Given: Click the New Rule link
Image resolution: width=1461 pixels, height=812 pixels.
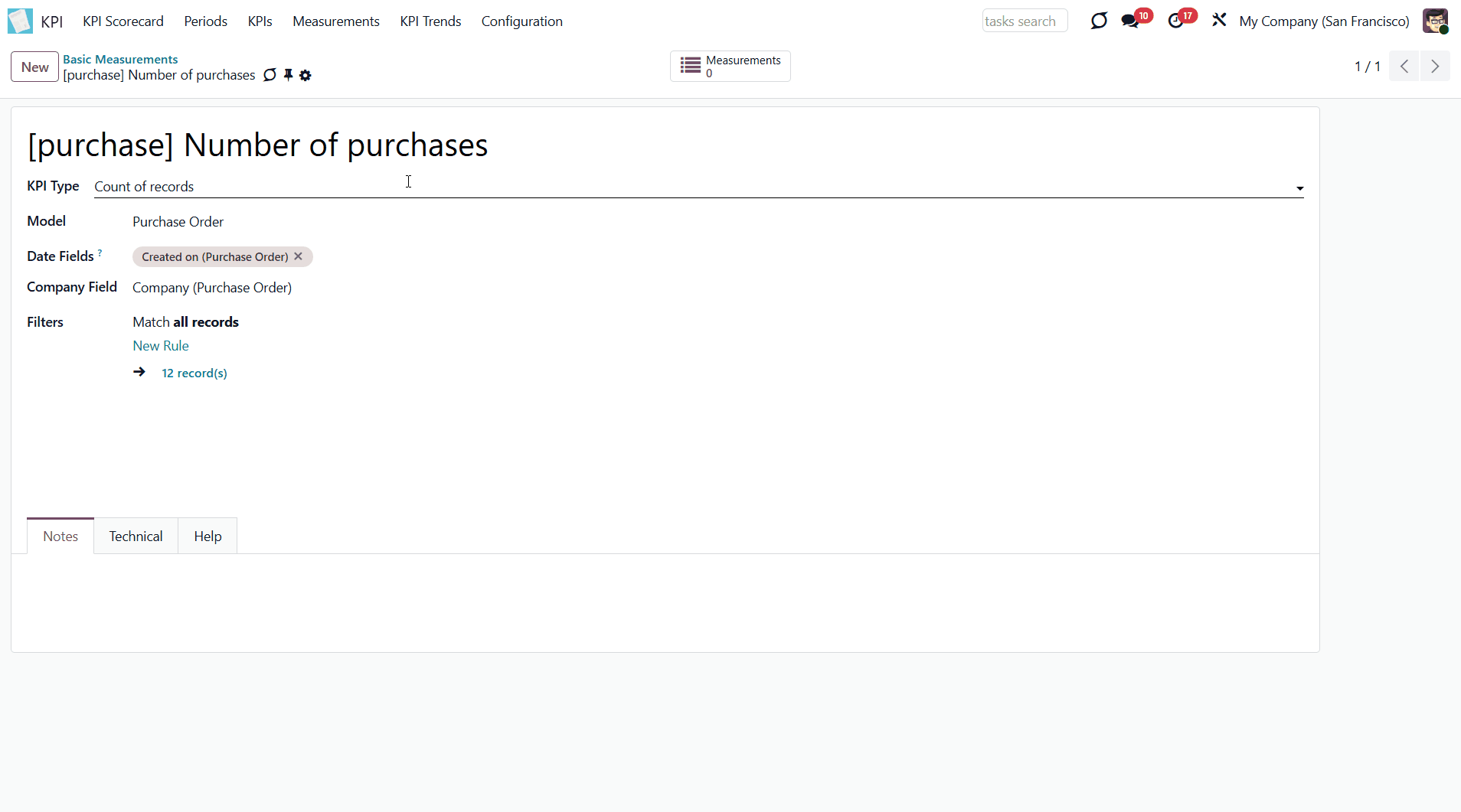Looking at the screenshot, I should coord(160,346).
